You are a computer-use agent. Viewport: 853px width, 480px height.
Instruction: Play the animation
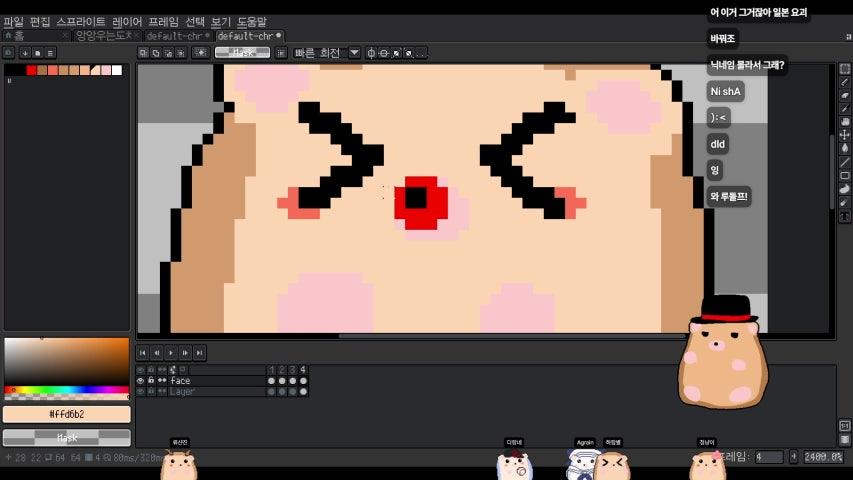point(171,353)
